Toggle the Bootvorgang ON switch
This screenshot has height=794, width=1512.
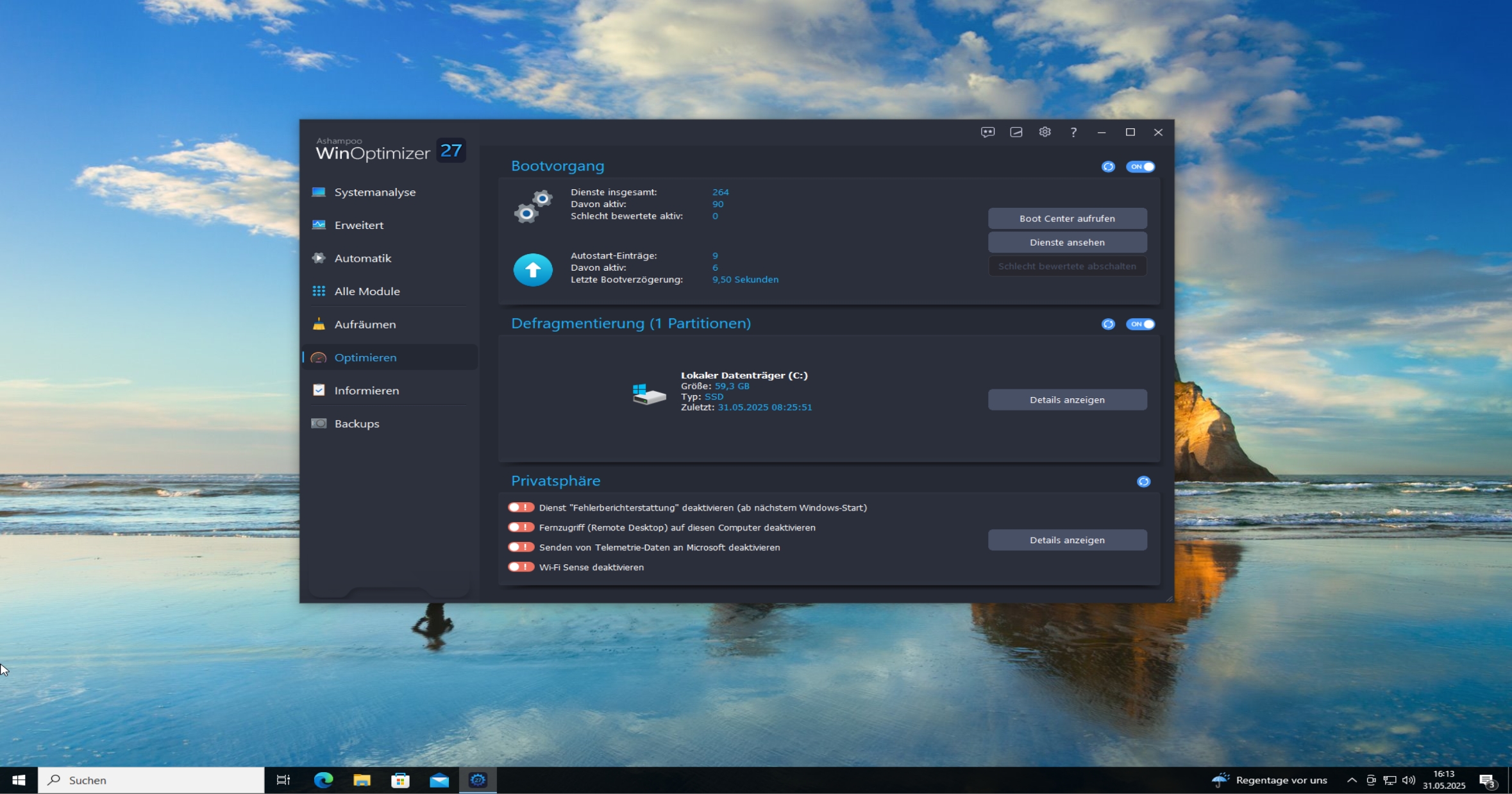pyautogui.click(x=1141, y=167)
